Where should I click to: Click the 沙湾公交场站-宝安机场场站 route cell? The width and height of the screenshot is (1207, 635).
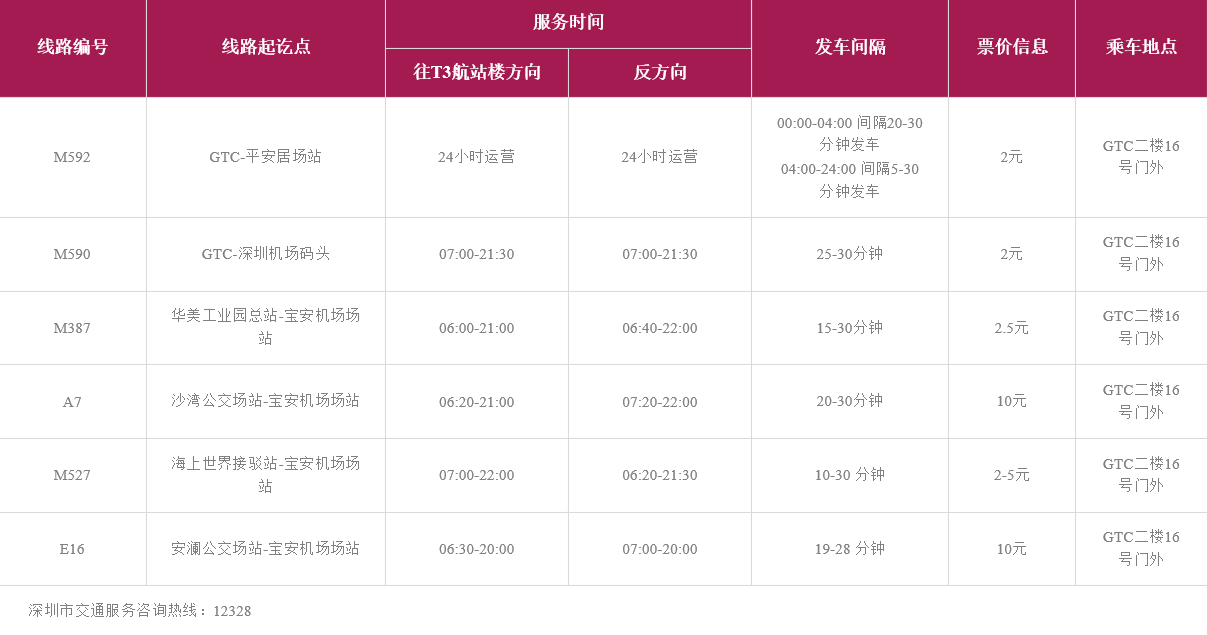click(x=266, y=401)
